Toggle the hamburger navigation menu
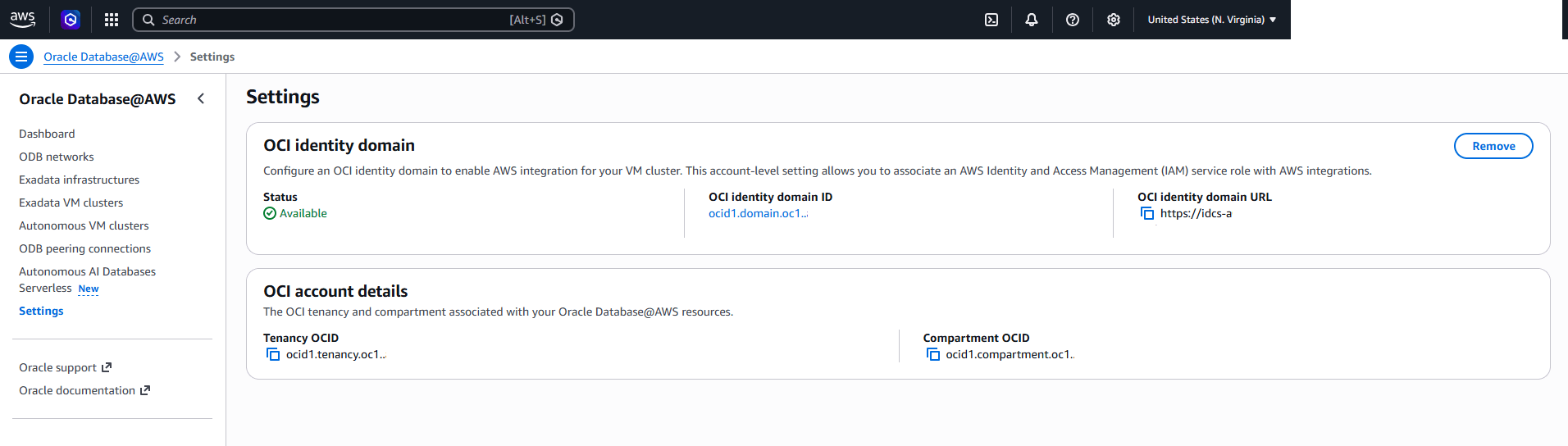This screenshot has width=1568, height=446. [x=21, y=57]
